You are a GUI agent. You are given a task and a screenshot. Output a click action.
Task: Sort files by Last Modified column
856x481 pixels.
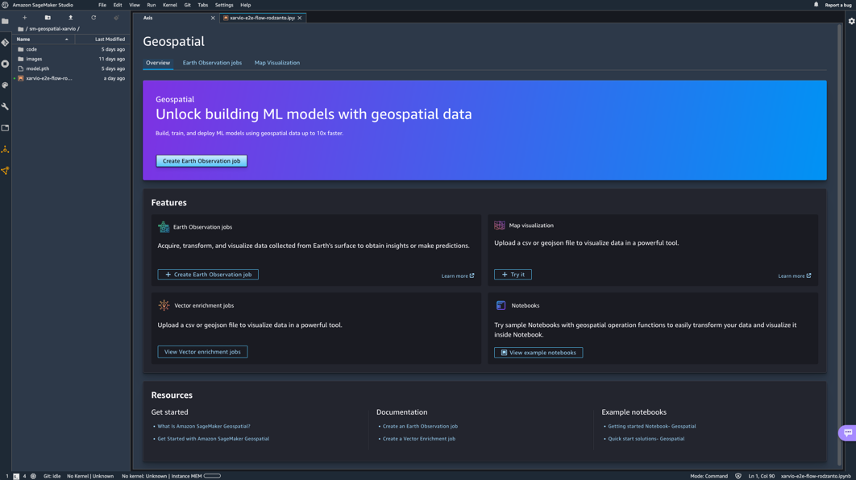click(x=110, y=39)
